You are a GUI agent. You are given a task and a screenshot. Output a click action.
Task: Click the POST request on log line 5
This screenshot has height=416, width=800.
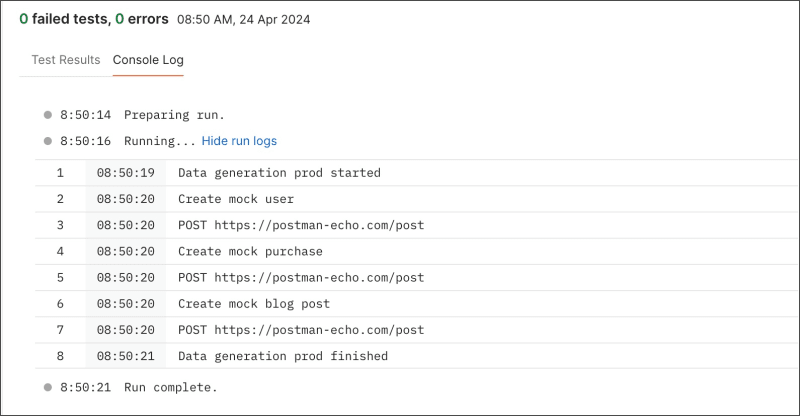(x=301, y=277)
